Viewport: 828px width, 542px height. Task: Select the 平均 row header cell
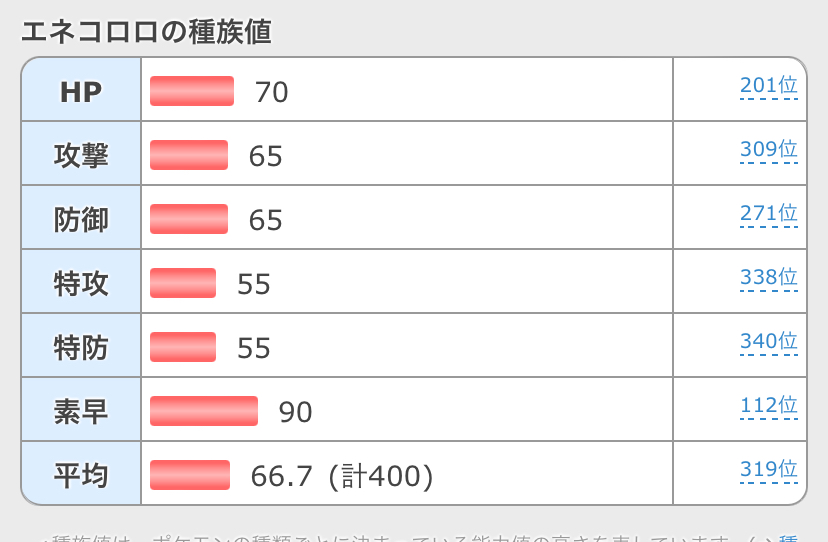[x=81, y=475]
